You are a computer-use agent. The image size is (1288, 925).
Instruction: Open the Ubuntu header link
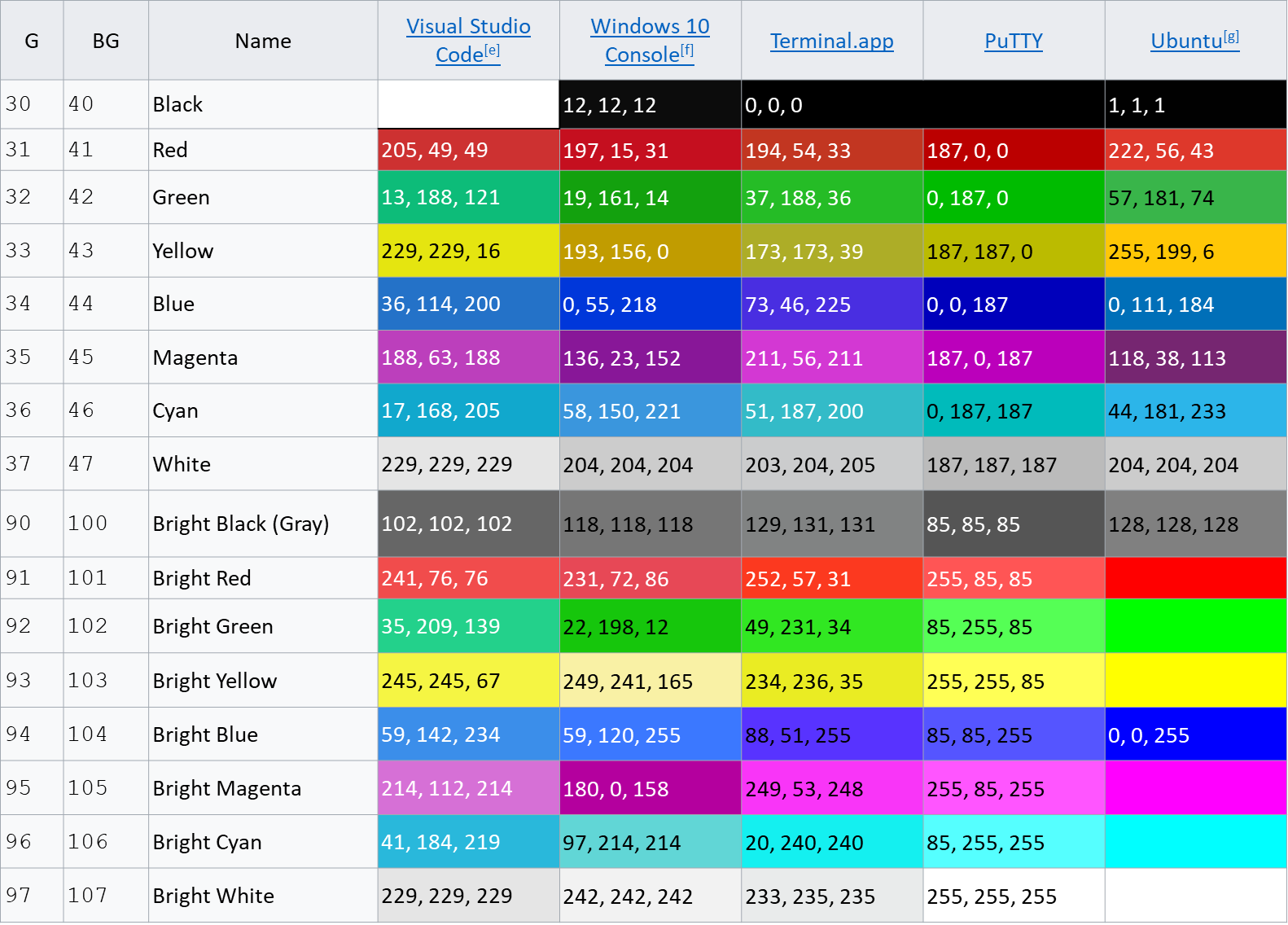1194,40
